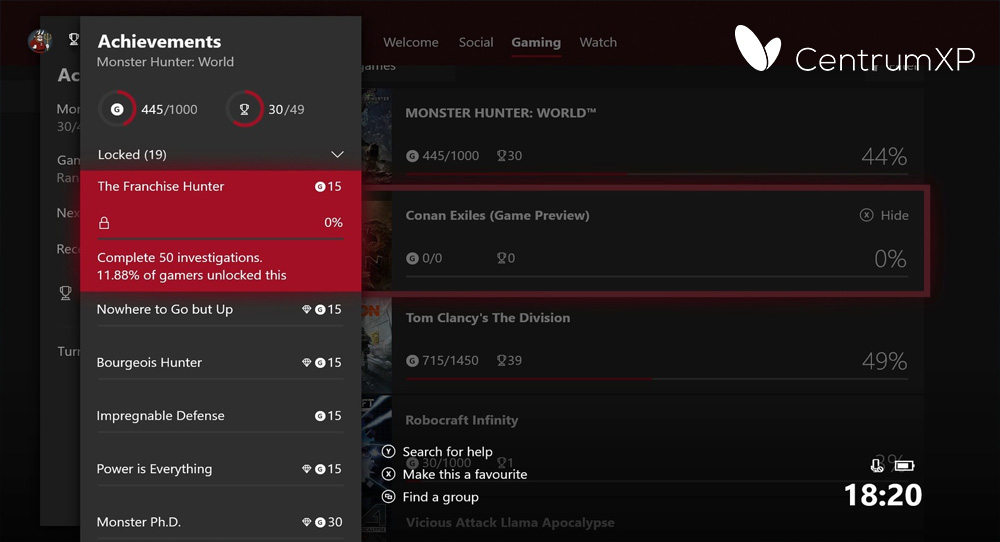
Task: Click the 18:20 clock display
Action: pyautogui.click(x=883, y=495)
